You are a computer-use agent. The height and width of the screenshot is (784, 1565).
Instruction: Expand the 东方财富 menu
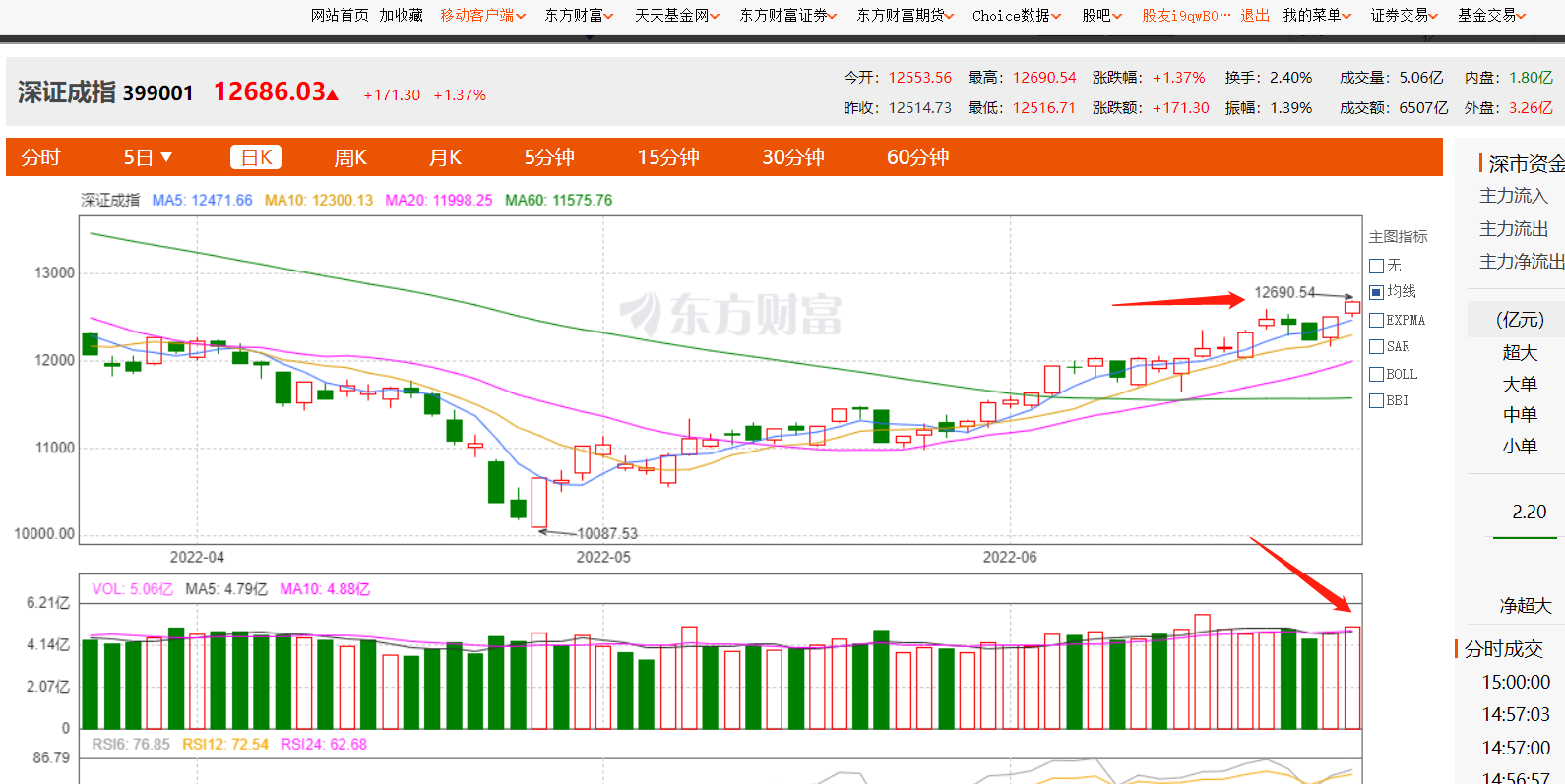[579, 15]
